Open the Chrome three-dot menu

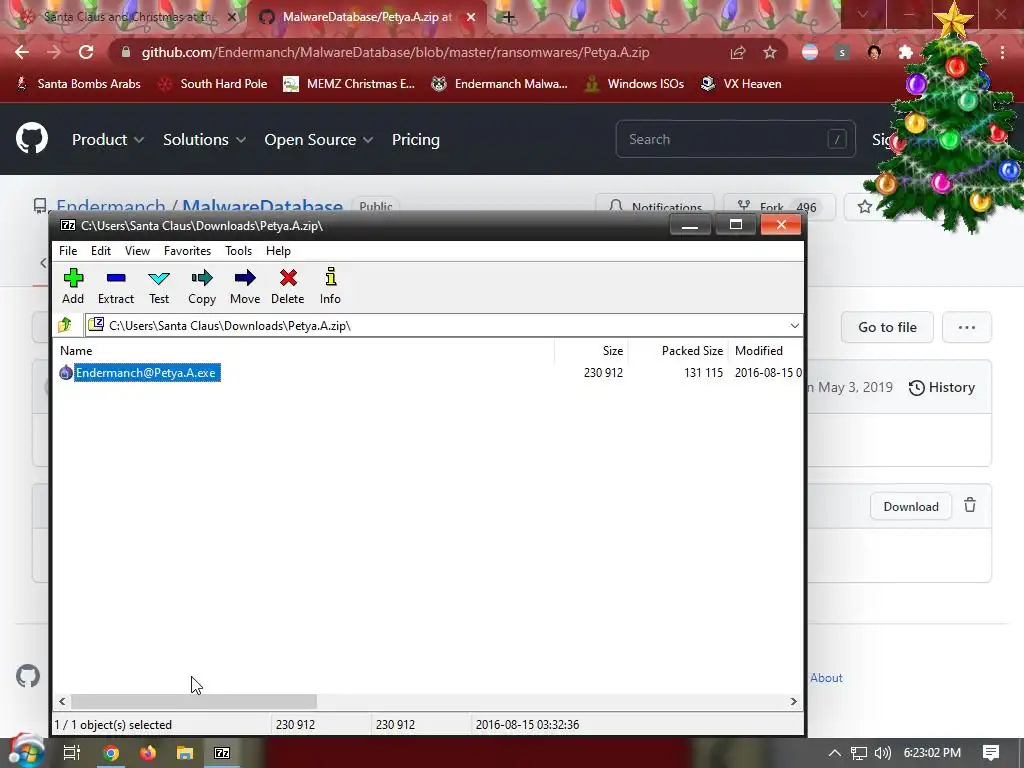pos(1002,52)
